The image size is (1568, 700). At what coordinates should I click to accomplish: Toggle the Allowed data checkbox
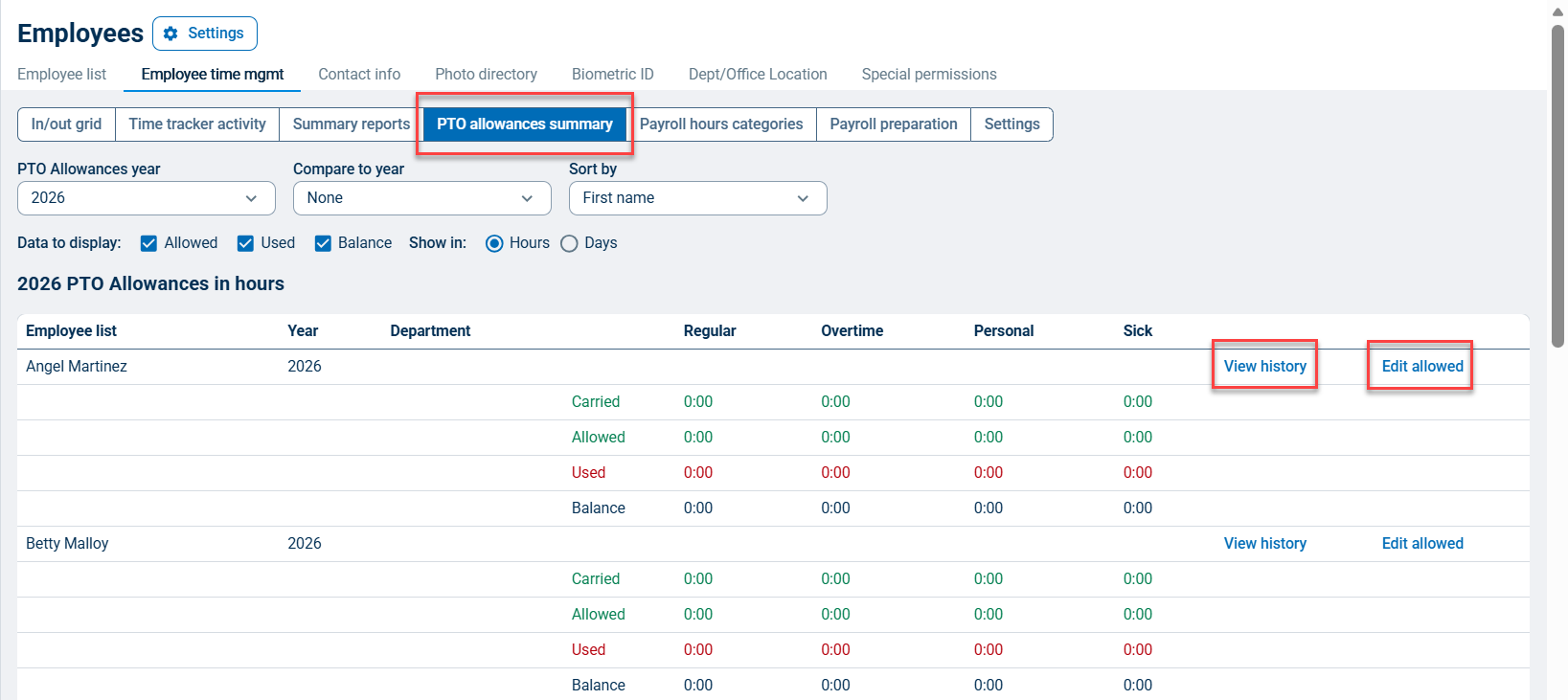tap(148, 243)
